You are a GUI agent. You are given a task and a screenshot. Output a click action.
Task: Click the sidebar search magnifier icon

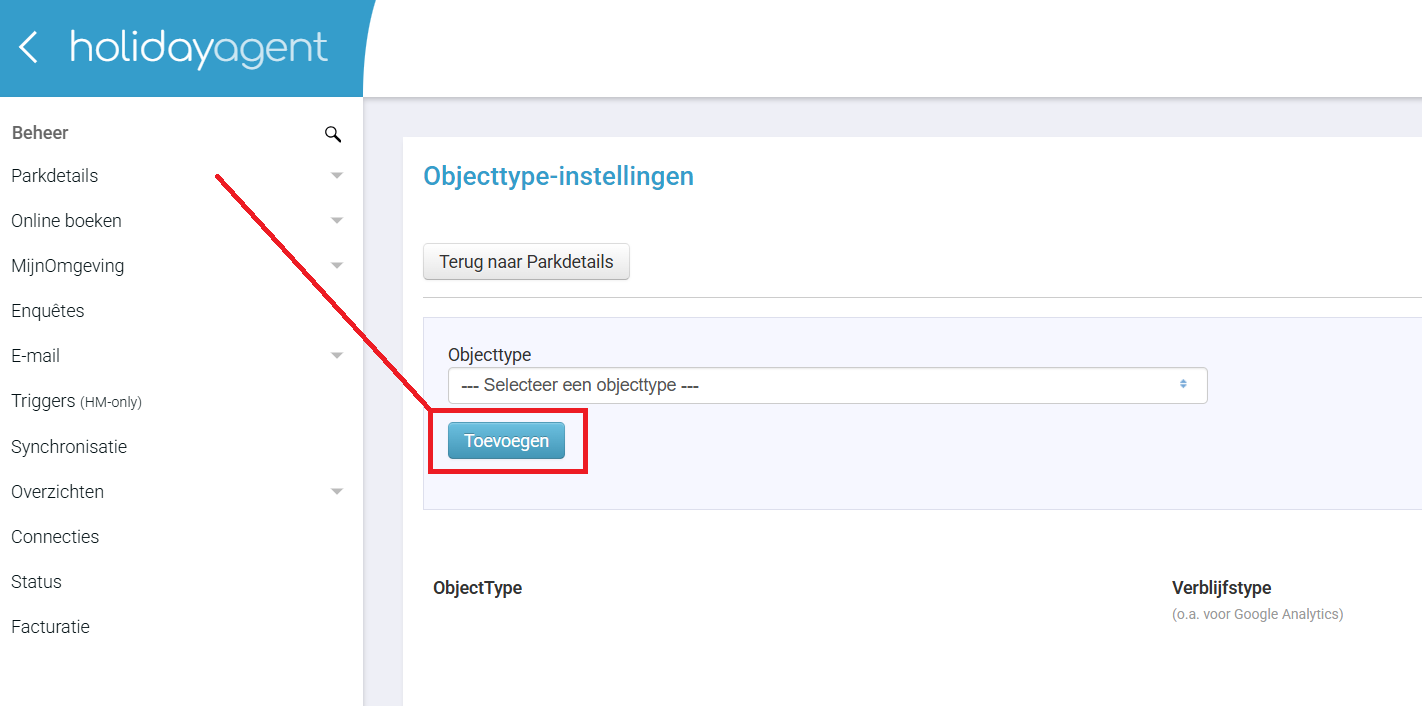point(333,134)
